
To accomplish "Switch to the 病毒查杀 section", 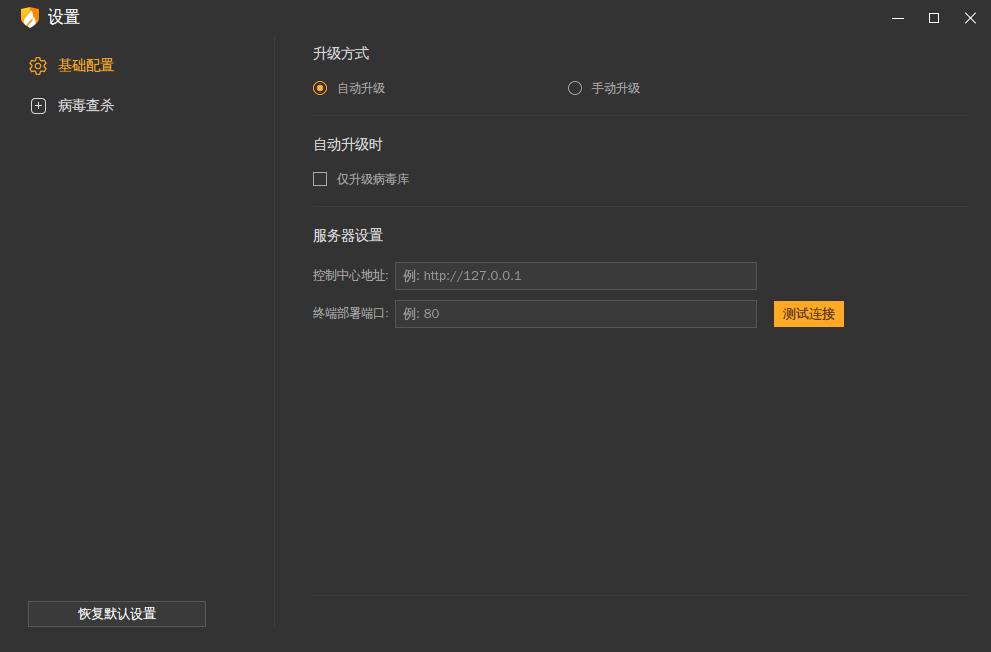I will 86,105.
